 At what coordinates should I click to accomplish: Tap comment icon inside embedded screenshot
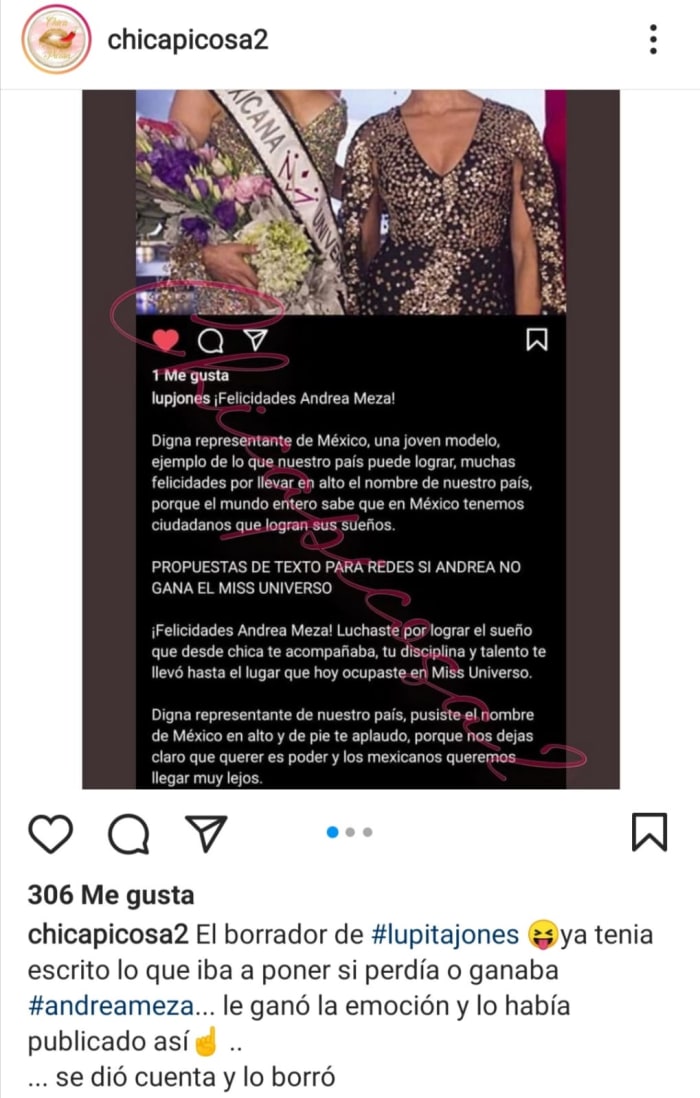tap(211, 341)
